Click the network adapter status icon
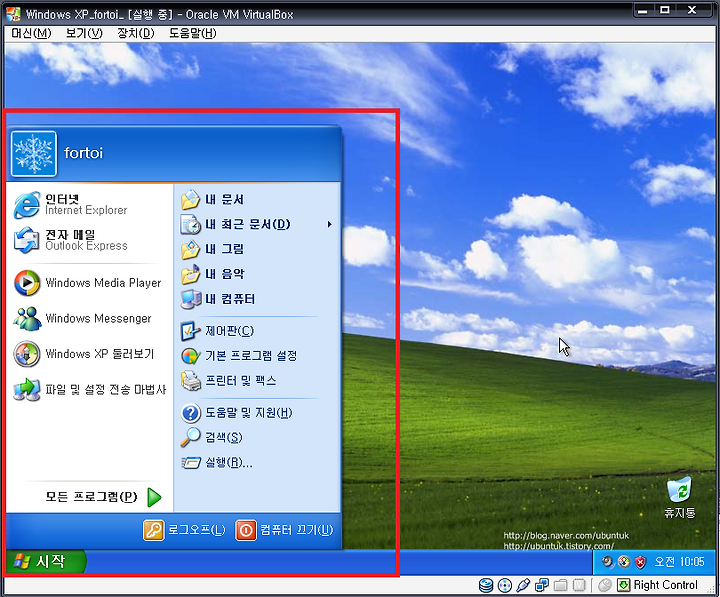 coord(542,585)
